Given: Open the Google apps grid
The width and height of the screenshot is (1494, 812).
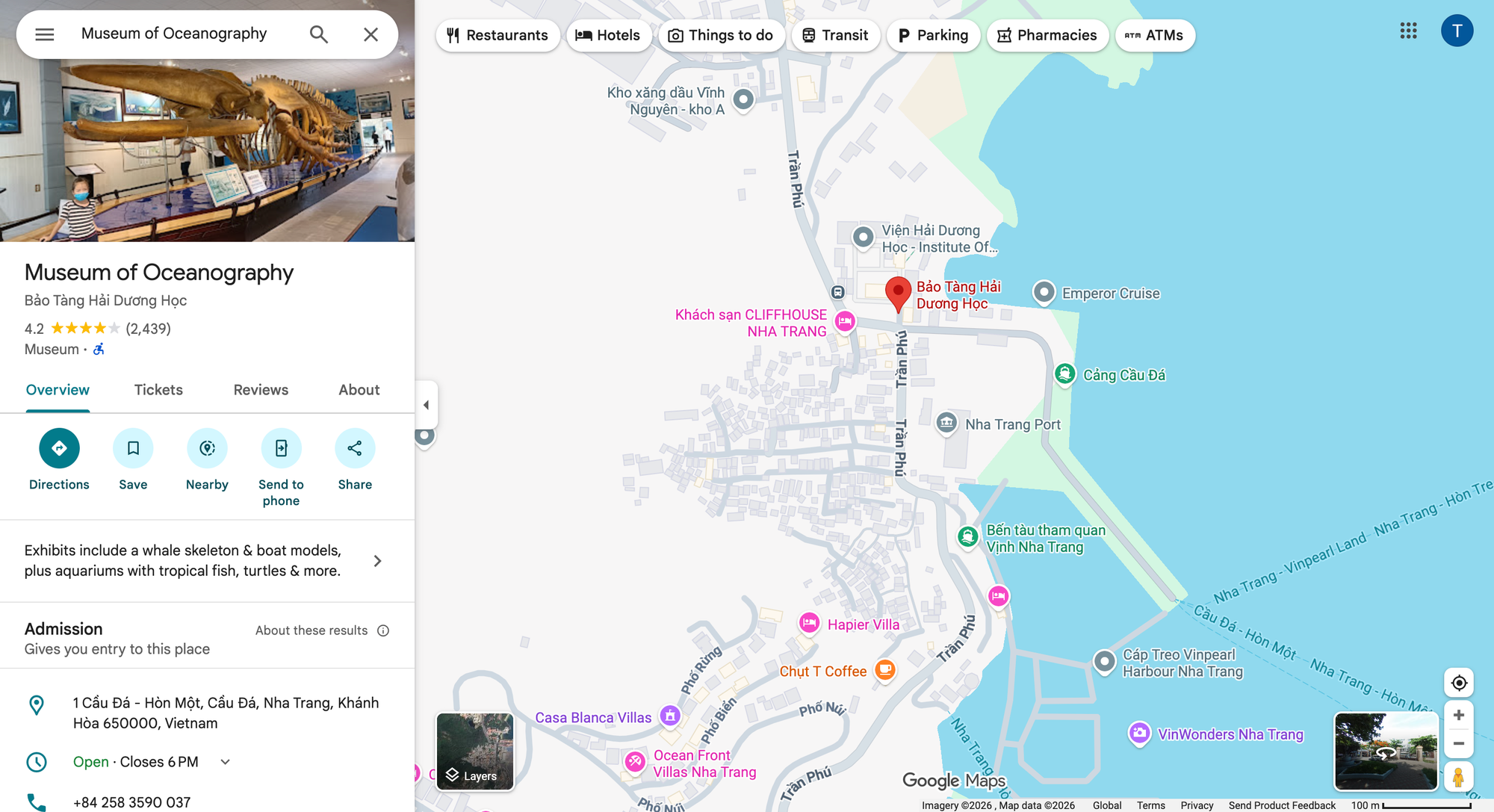Looking at the screenshot, I should coord(1408,31).
